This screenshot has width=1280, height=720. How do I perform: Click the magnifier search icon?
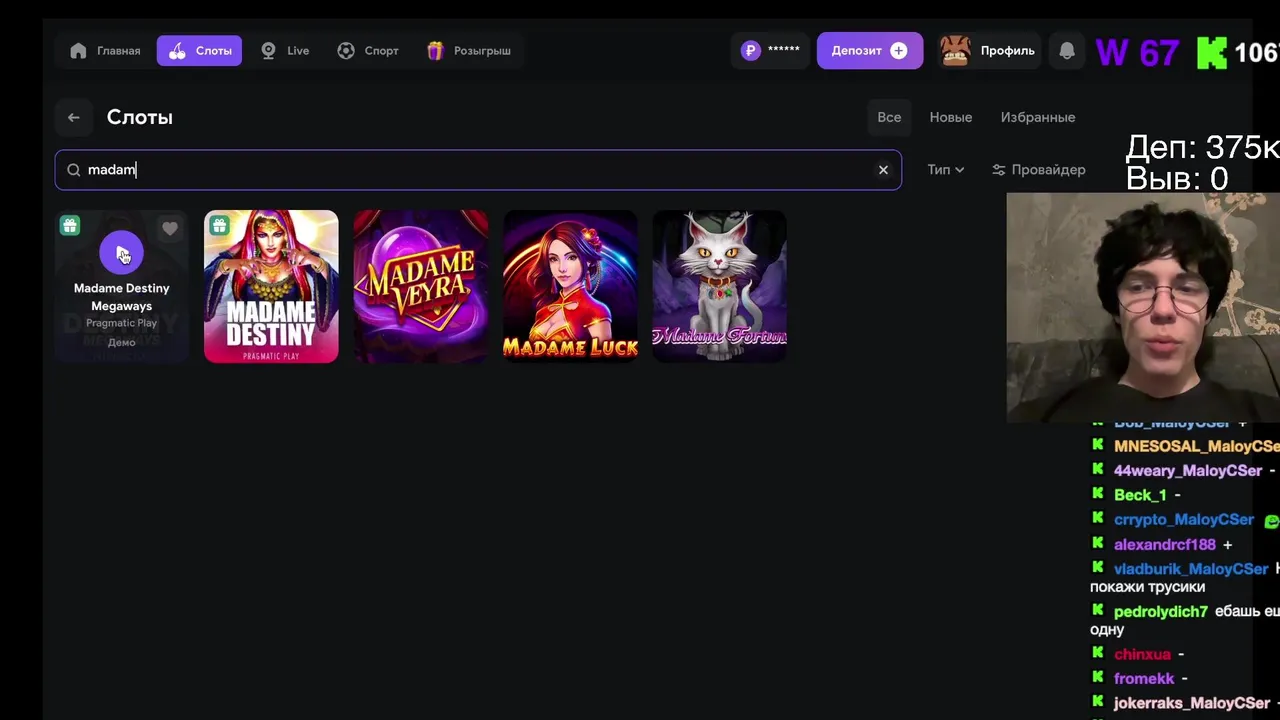pos(73,170)
